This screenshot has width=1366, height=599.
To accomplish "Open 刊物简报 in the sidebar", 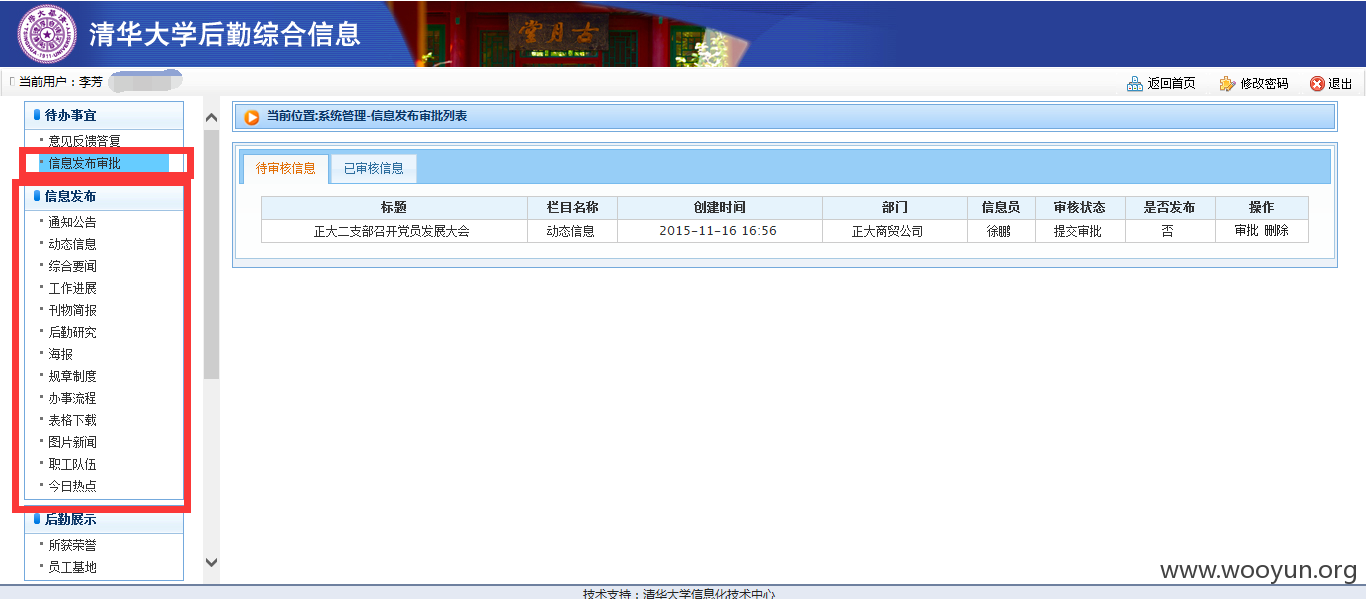I will (x=73, y=310).
